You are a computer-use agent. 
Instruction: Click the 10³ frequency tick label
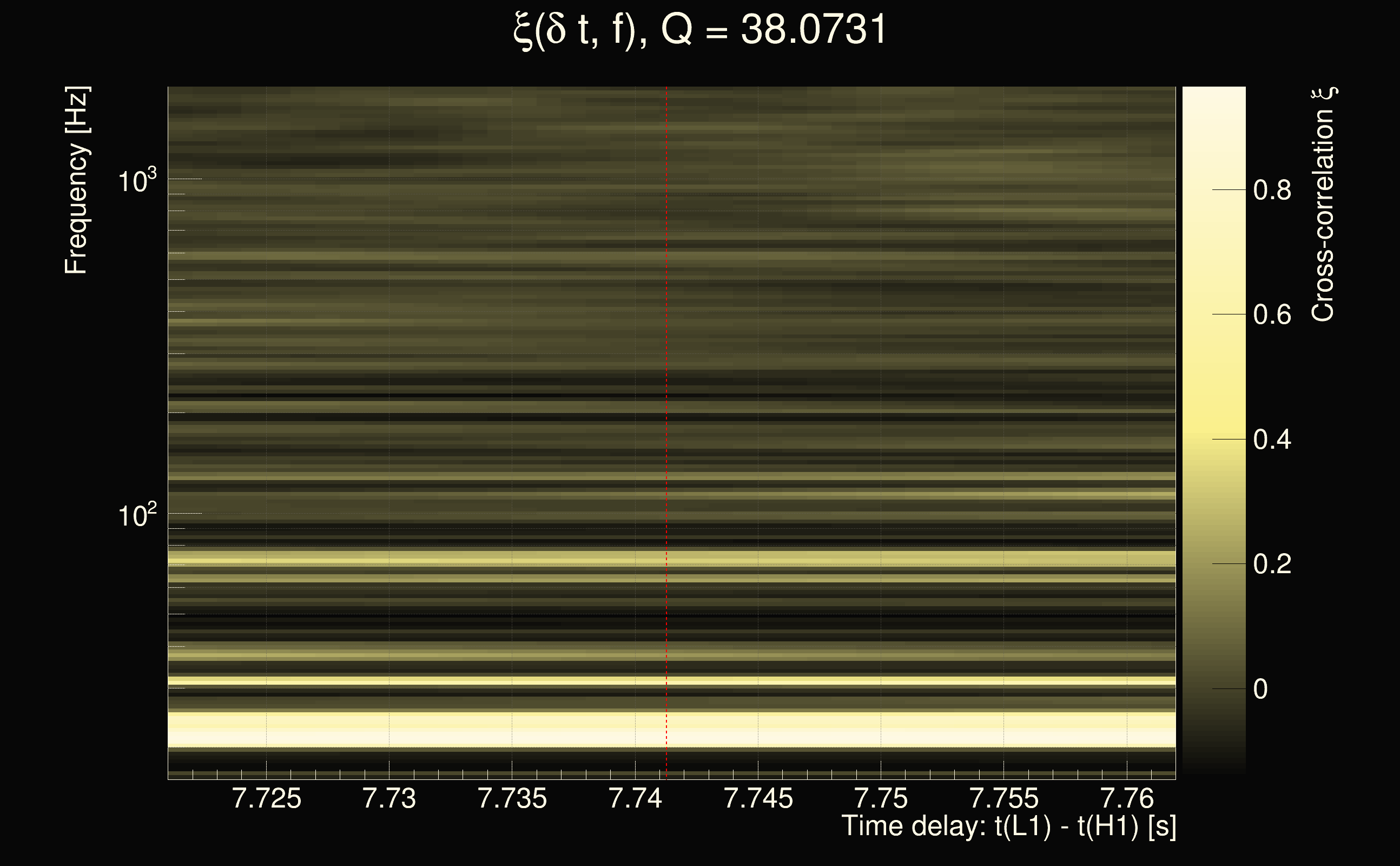pos(137,181)
